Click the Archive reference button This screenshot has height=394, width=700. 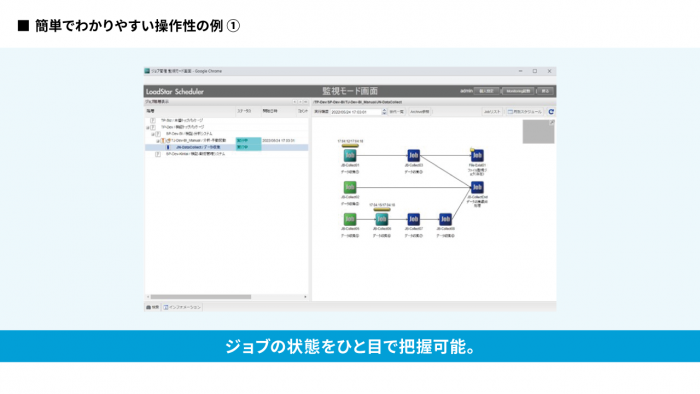click(420, 112)
